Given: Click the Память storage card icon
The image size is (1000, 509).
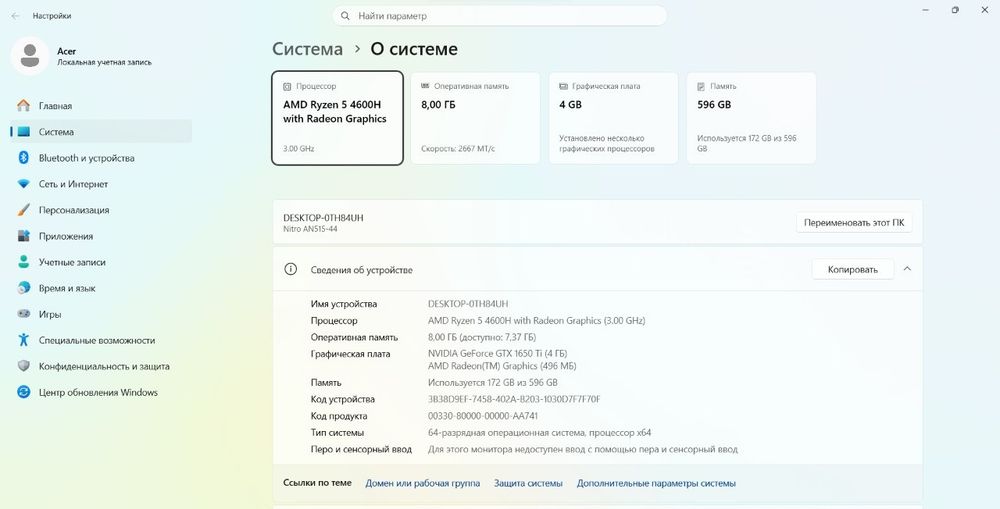Looking at the screenshot, I should click(702, 86).
